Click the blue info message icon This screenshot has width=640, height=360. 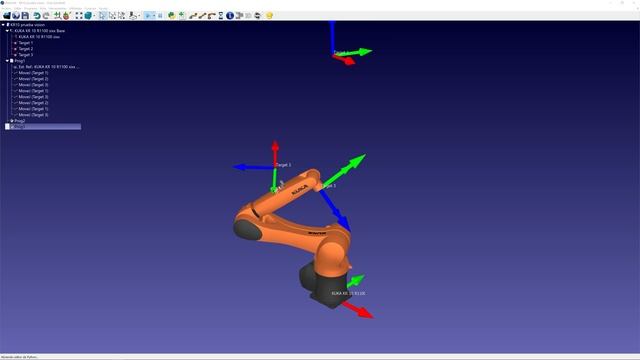(x=230, y=16)
